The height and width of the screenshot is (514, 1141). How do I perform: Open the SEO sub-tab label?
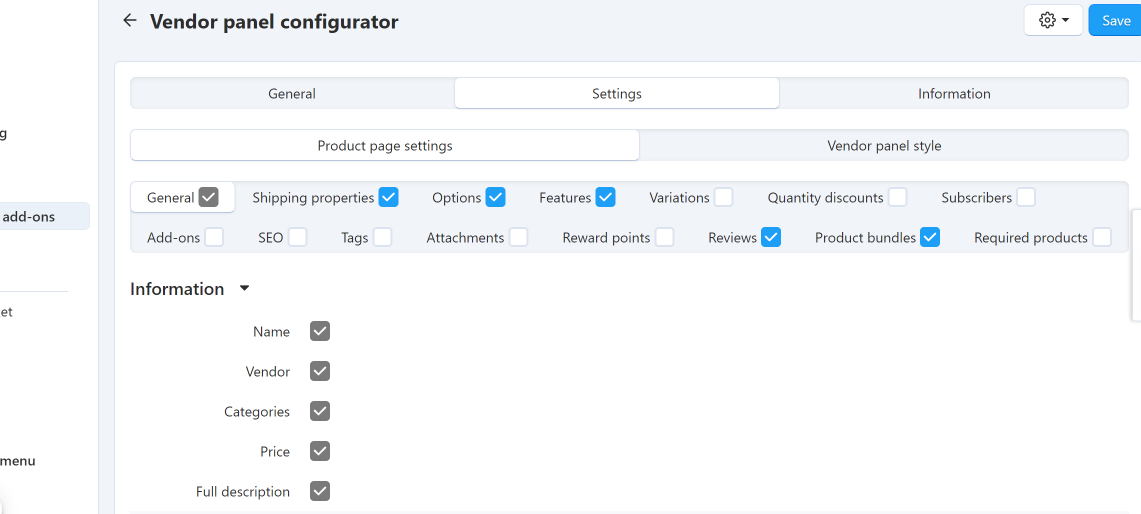pyautogui.click(x=271, y=237)
